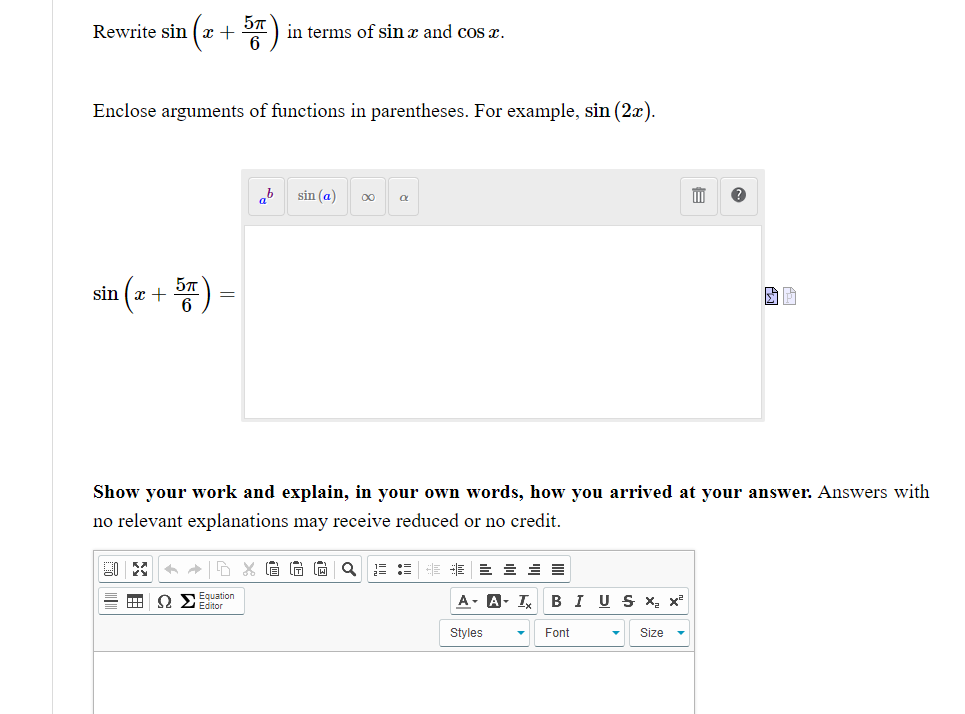Open the text color picker
Screen dimensions: 965x714
[465, 601]
